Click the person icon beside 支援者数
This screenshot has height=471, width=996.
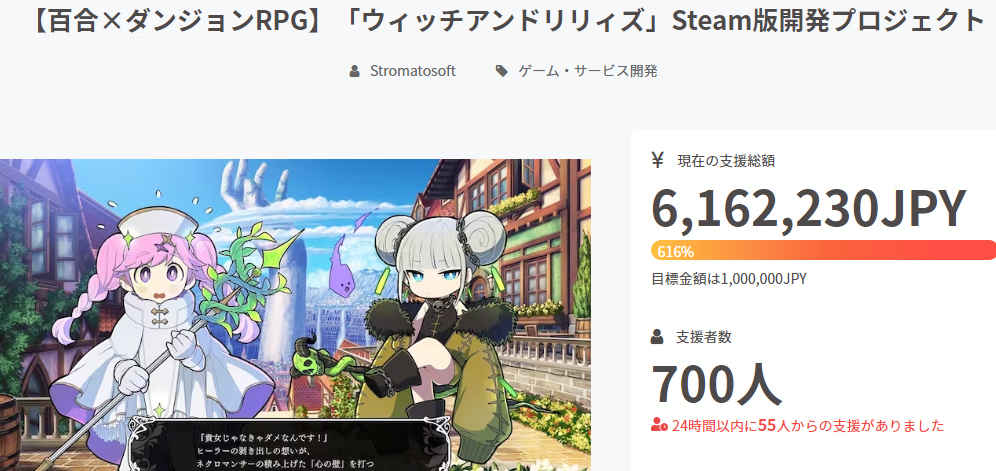(x=657, y=337)
